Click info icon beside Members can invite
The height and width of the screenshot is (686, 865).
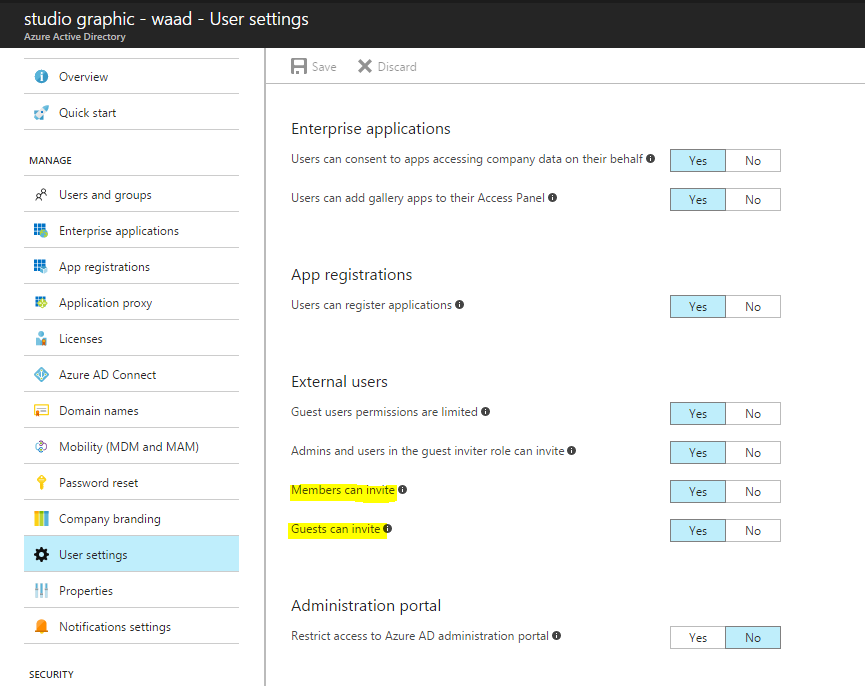[403, 490]
